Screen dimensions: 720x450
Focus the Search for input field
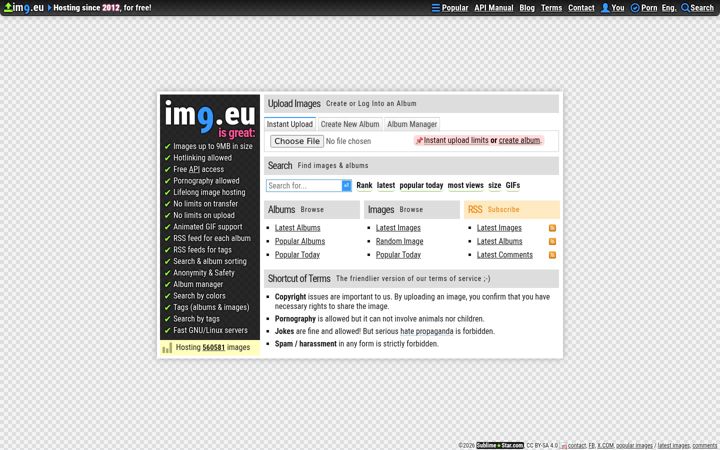(304, 186)
